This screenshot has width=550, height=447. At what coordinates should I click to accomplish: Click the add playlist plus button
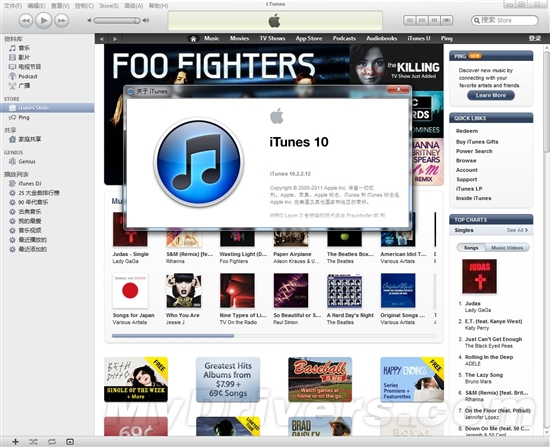[15, 442]
